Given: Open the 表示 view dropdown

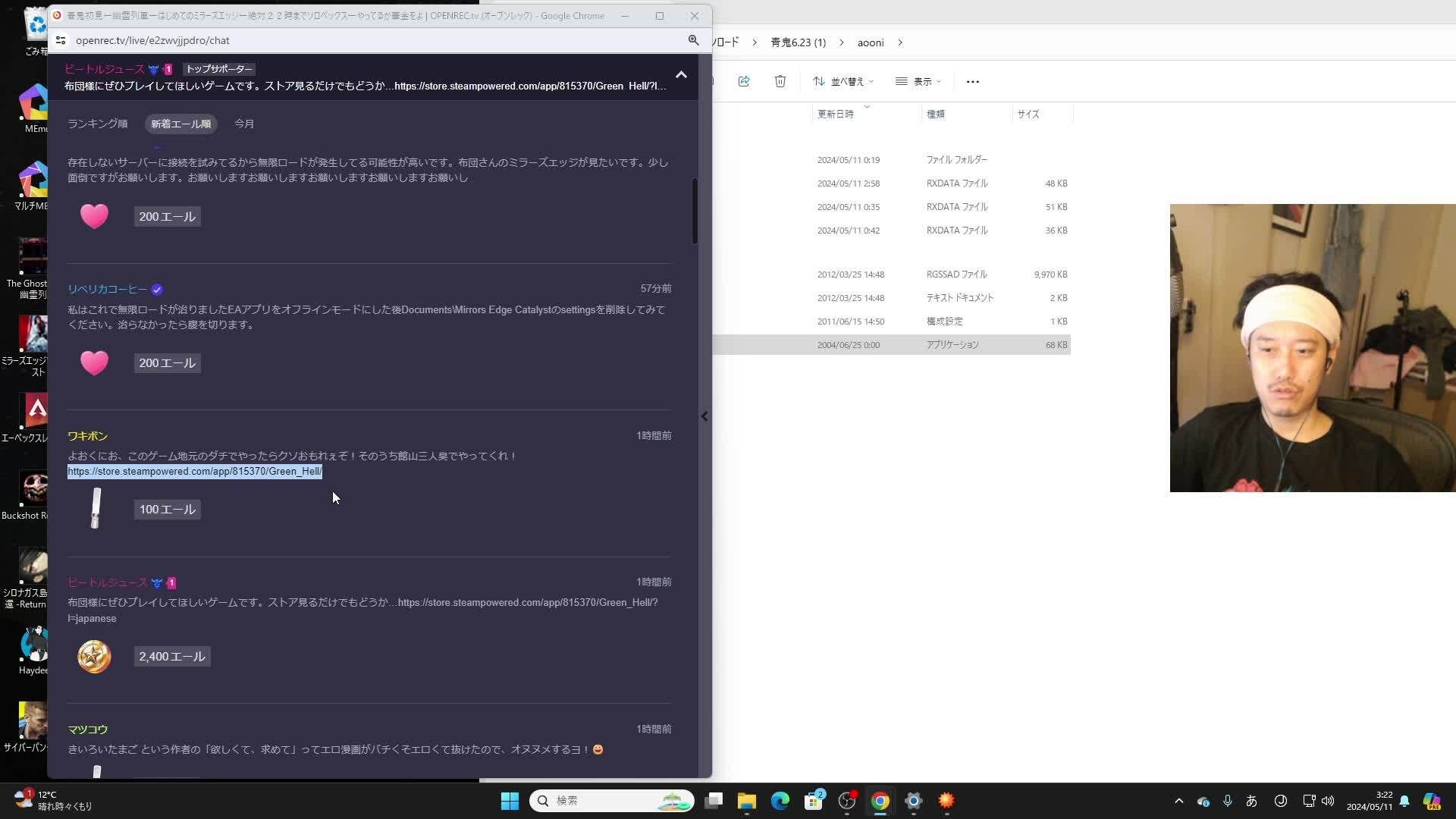Looking at the screenshot, I should pos(918,81).
